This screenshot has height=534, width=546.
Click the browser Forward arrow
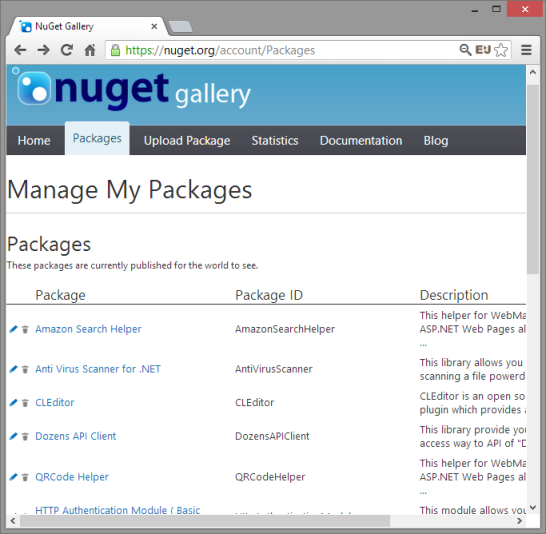pos(44,50)
